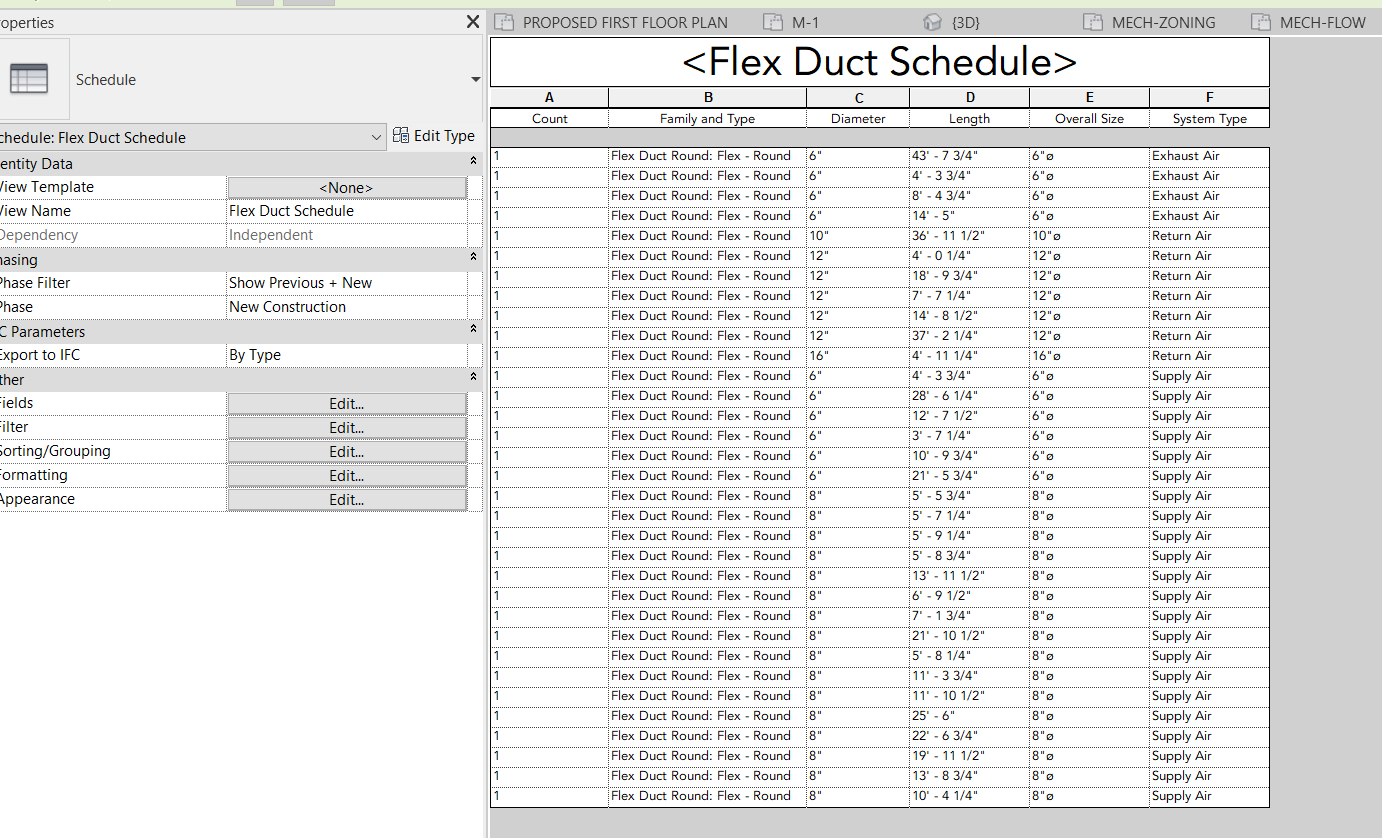Collapse the Phasing section

(473, 258)
